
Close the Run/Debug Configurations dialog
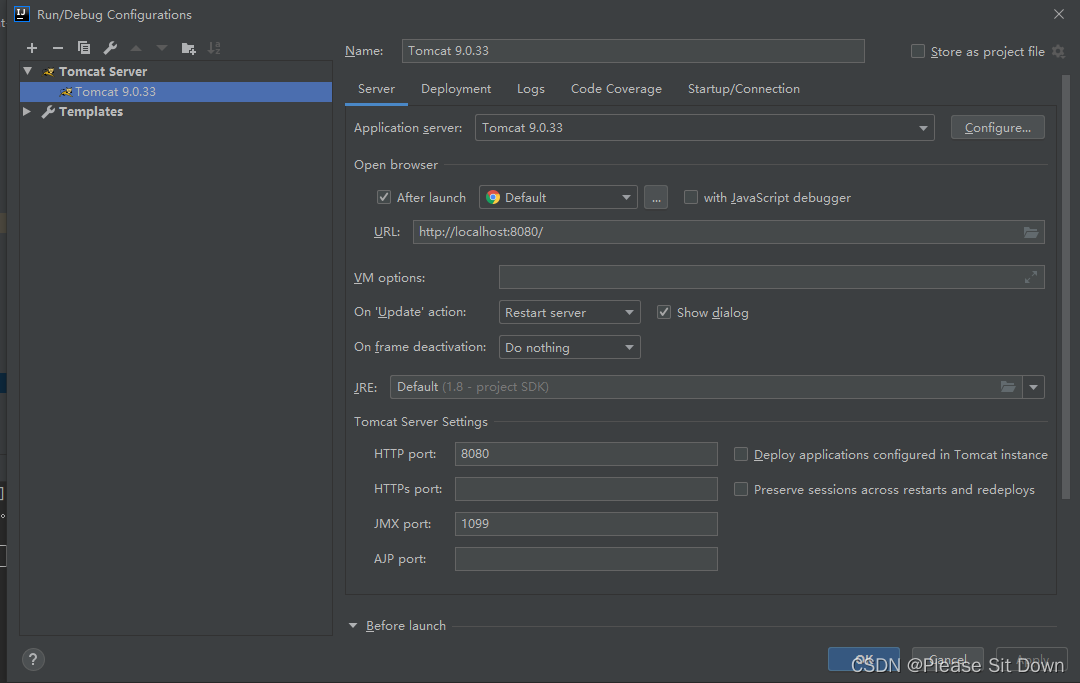pyautogui.click(x=1059, y=14)
